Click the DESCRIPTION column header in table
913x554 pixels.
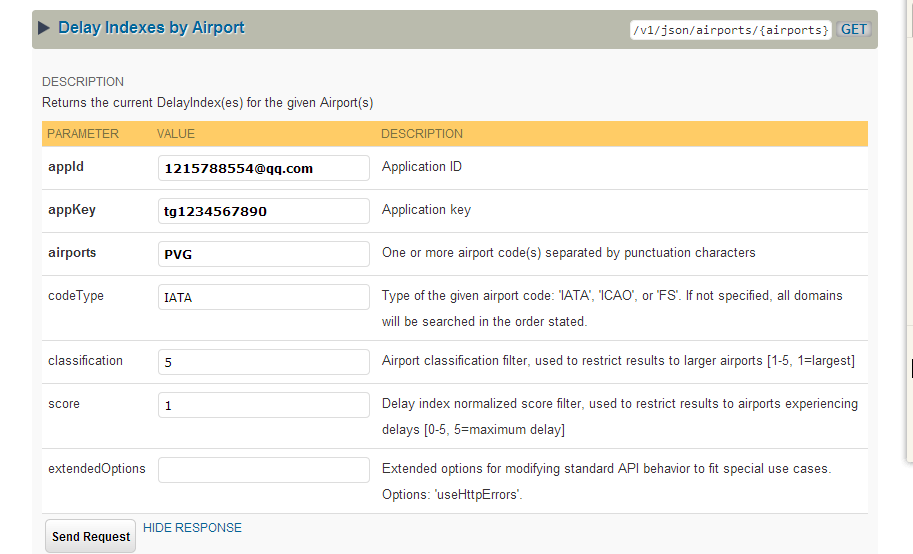tap(421, 134)
